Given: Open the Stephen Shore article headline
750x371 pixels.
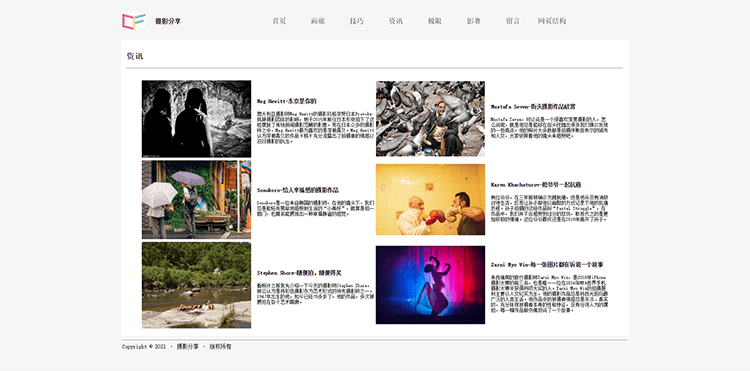Looking at the screenshot, I should pyautogui.click(x=299, y=273).
